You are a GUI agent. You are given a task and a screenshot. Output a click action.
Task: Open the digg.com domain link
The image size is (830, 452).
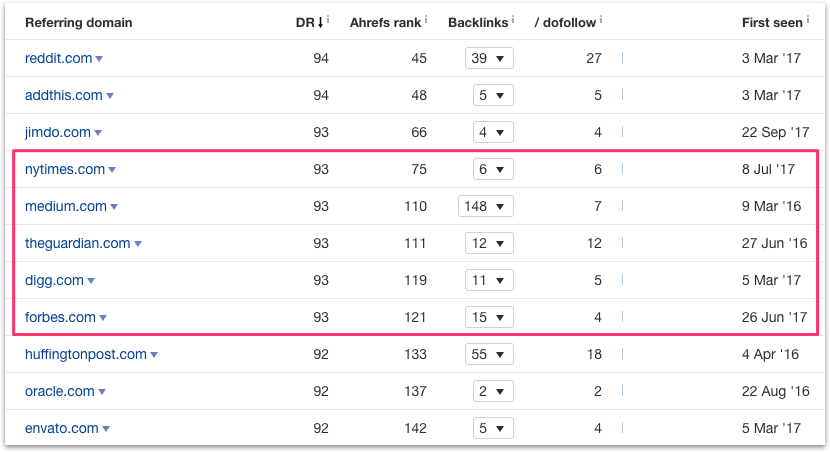click(x=54, y=280)
